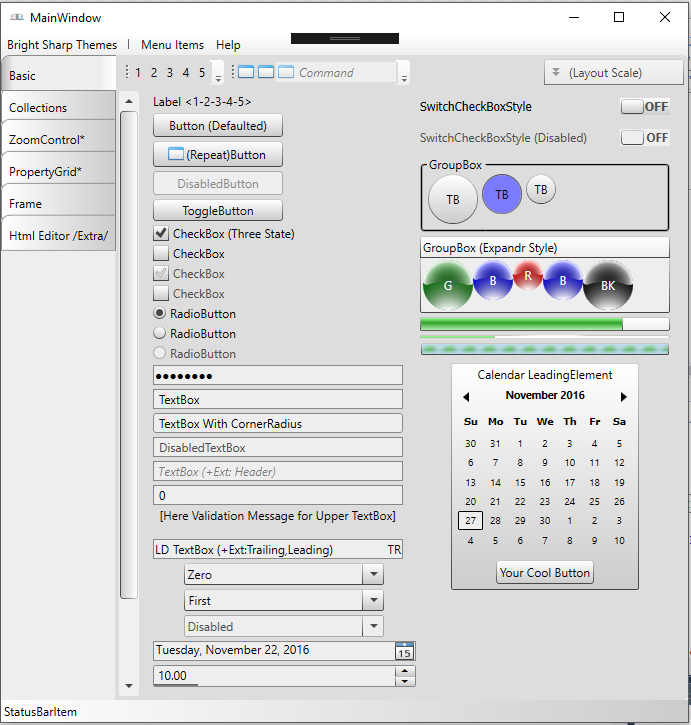Go to next month in calendar
The width and height of the screenshot is (691, 725).
tap(624, 396)
